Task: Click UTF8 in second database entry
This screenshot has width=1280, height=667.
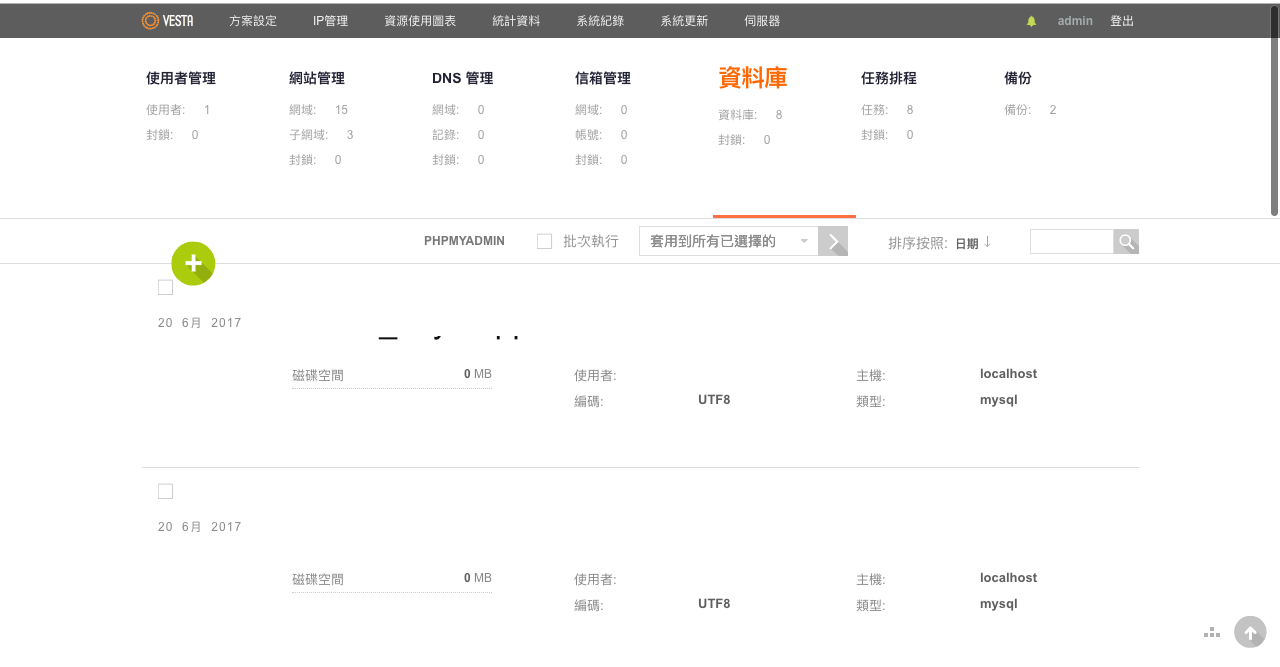Action: coord(714,604)
